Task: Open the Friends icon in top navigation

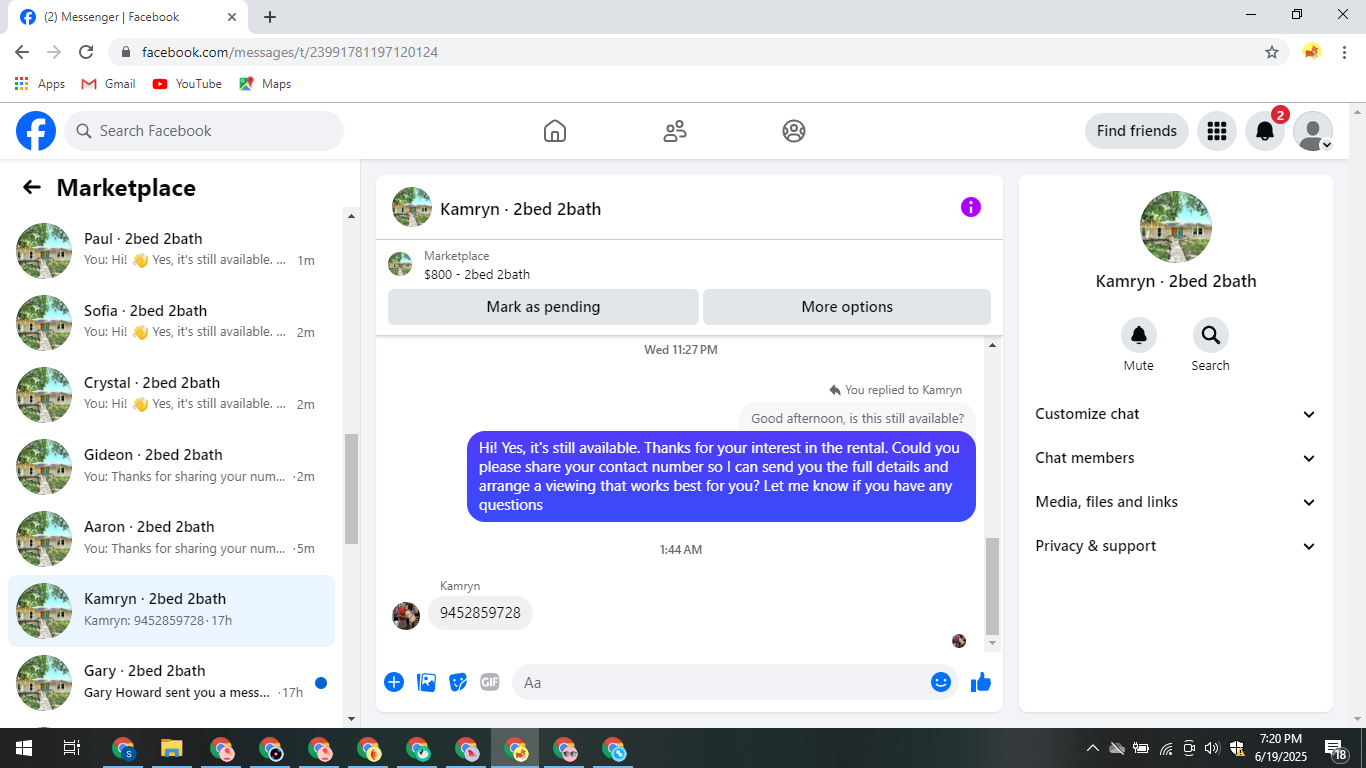Action: click(675, 131)
